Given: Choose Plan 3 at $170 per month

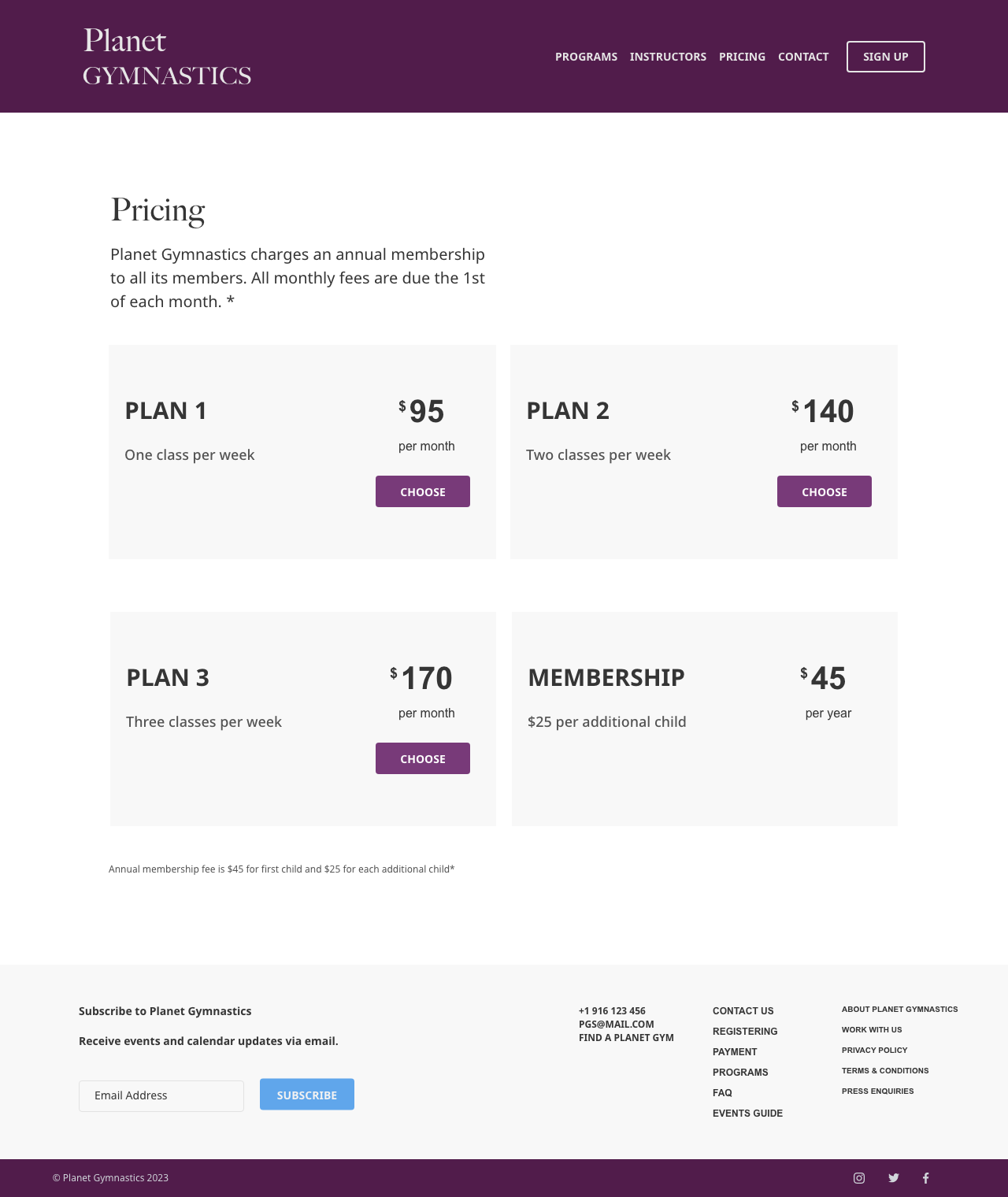Looking at the screenshot, I should point(423,758).
